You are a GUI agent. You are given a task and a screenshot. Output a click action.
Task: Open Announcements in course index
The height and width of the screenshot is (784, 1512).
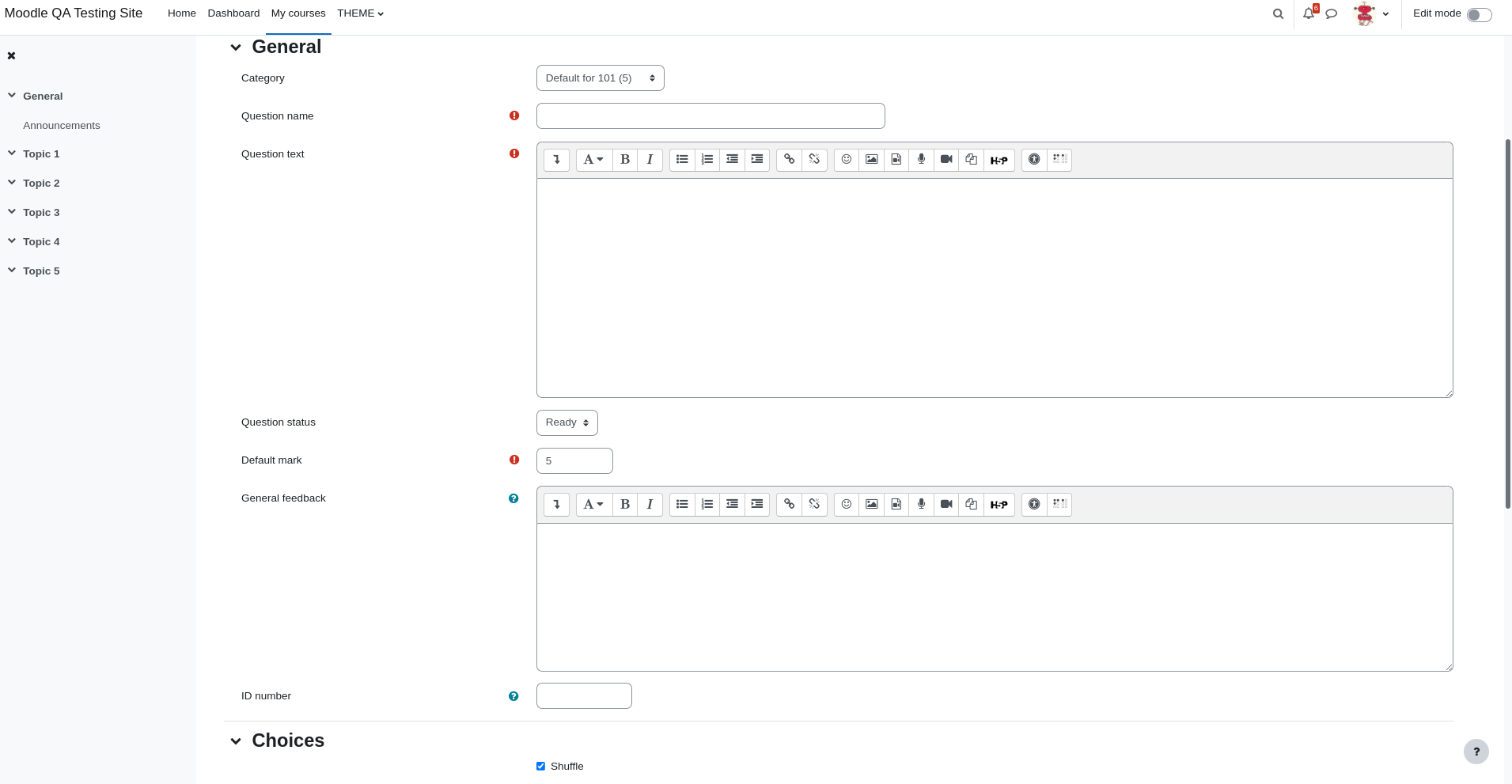62,126
